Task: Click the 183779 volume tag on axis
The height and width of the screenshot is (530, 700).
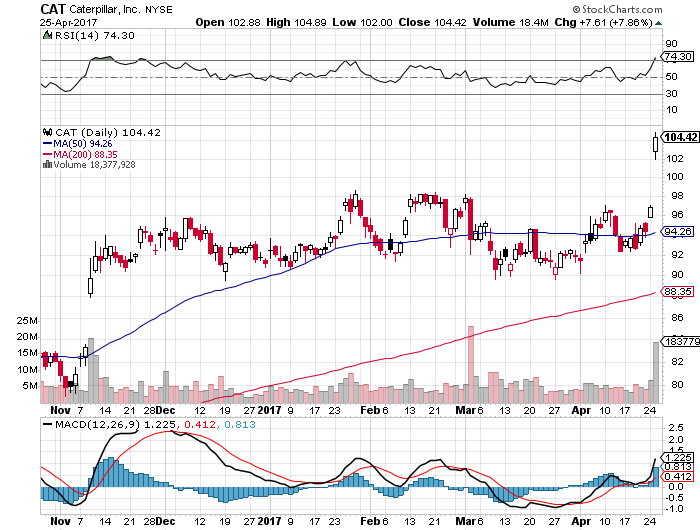Action: tap(682, 342)
